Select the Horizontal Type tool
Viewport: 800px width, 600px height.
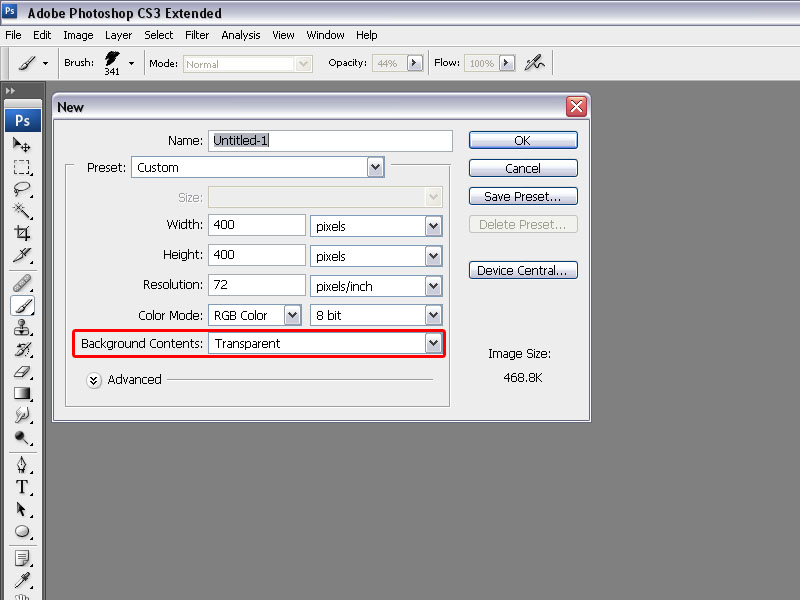pyautogui.click(x=22, y=487)
